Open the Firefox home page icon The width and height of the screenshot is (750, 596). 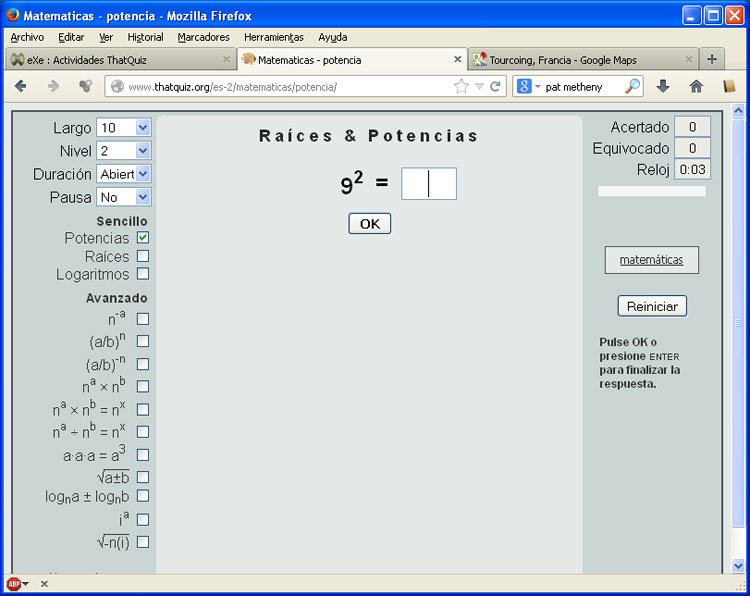(696, 87)
